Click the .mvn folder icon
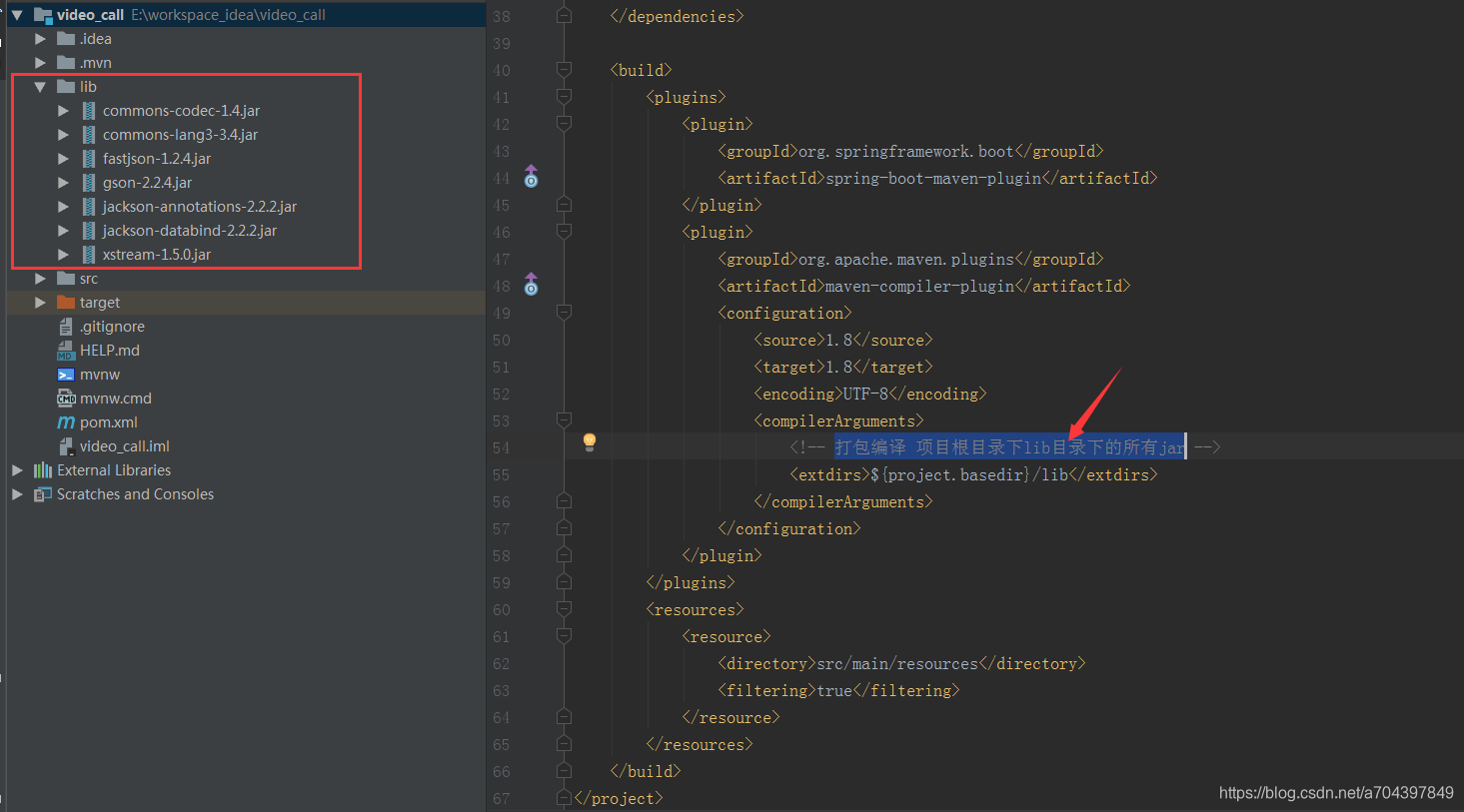This screenshot has width=1464, height=812. [x=66, y=63]
